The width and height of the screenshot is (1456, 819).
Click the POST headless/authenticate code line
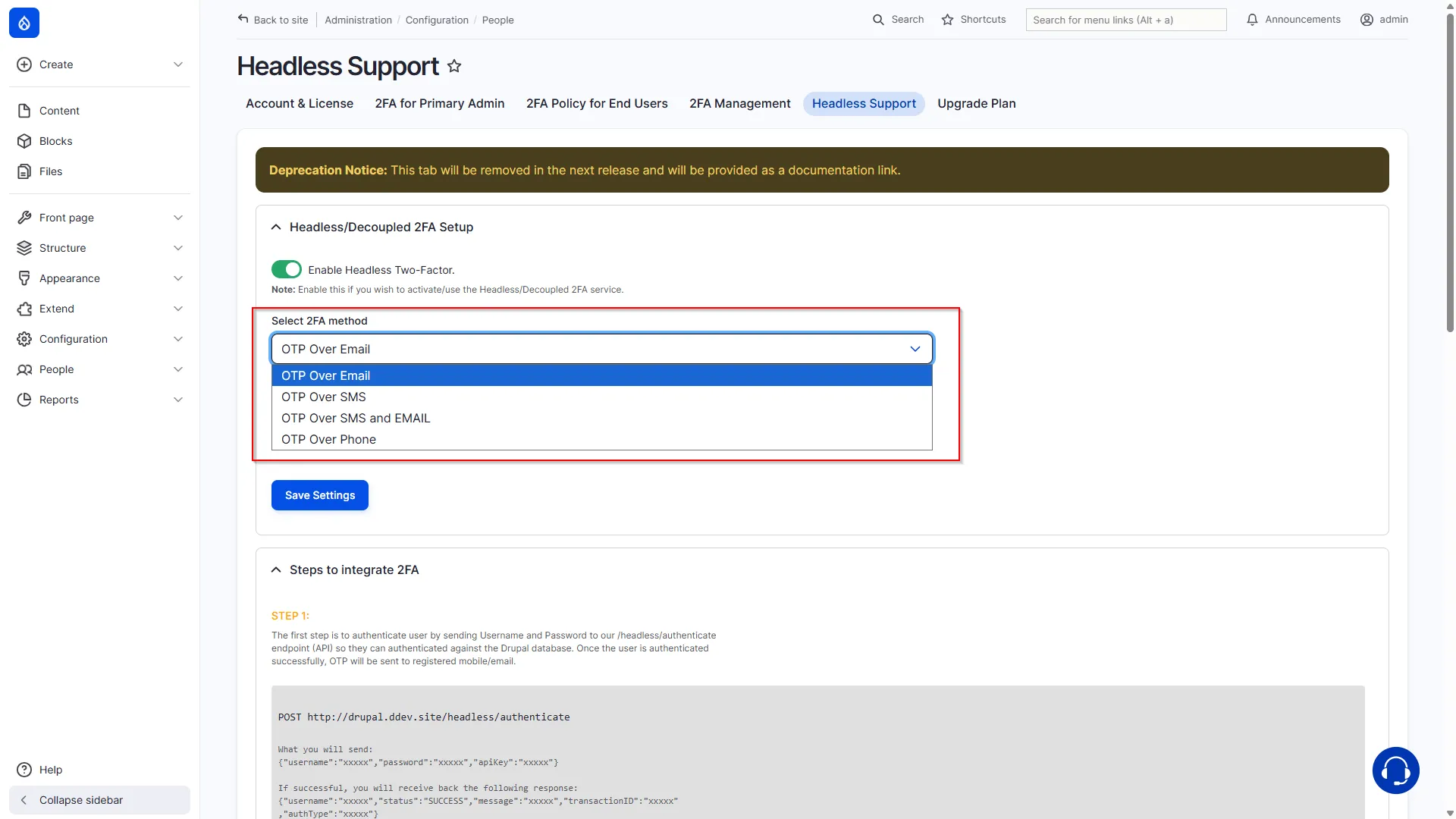(424, 717)
